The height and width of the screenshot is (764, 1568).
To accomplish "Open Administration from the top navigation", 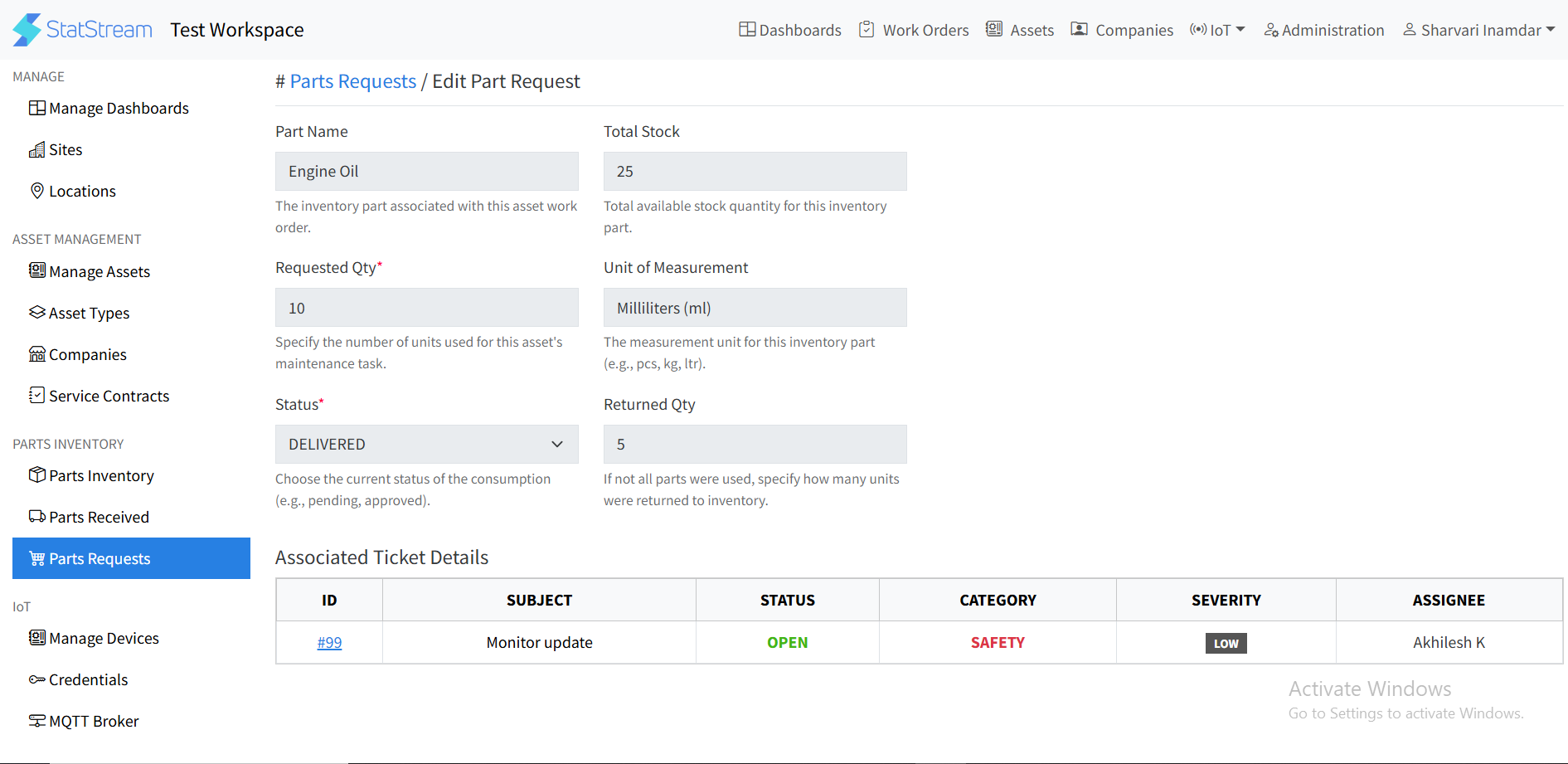I will pos(1324,30).
